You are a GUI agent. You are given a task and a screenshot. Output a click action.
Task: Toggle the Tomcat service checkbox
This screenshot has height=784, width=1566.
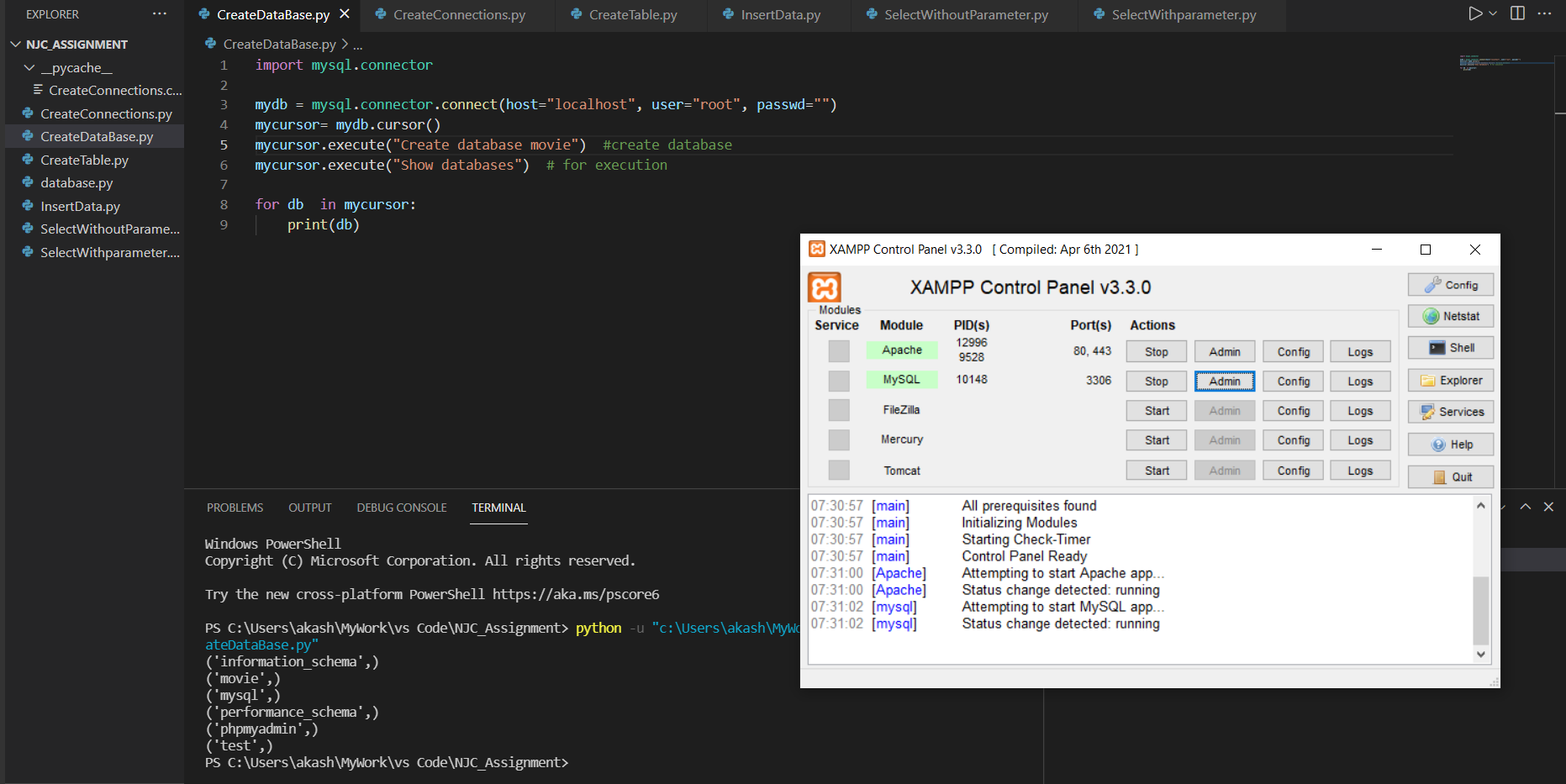(839, 470)
